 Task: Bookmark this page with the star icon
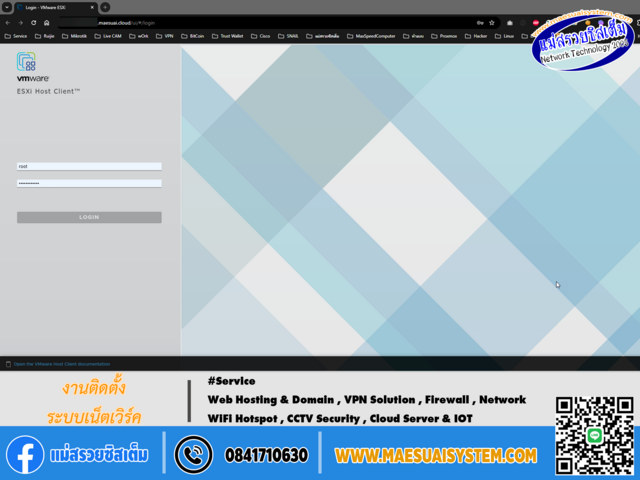[x=492, y=23]
